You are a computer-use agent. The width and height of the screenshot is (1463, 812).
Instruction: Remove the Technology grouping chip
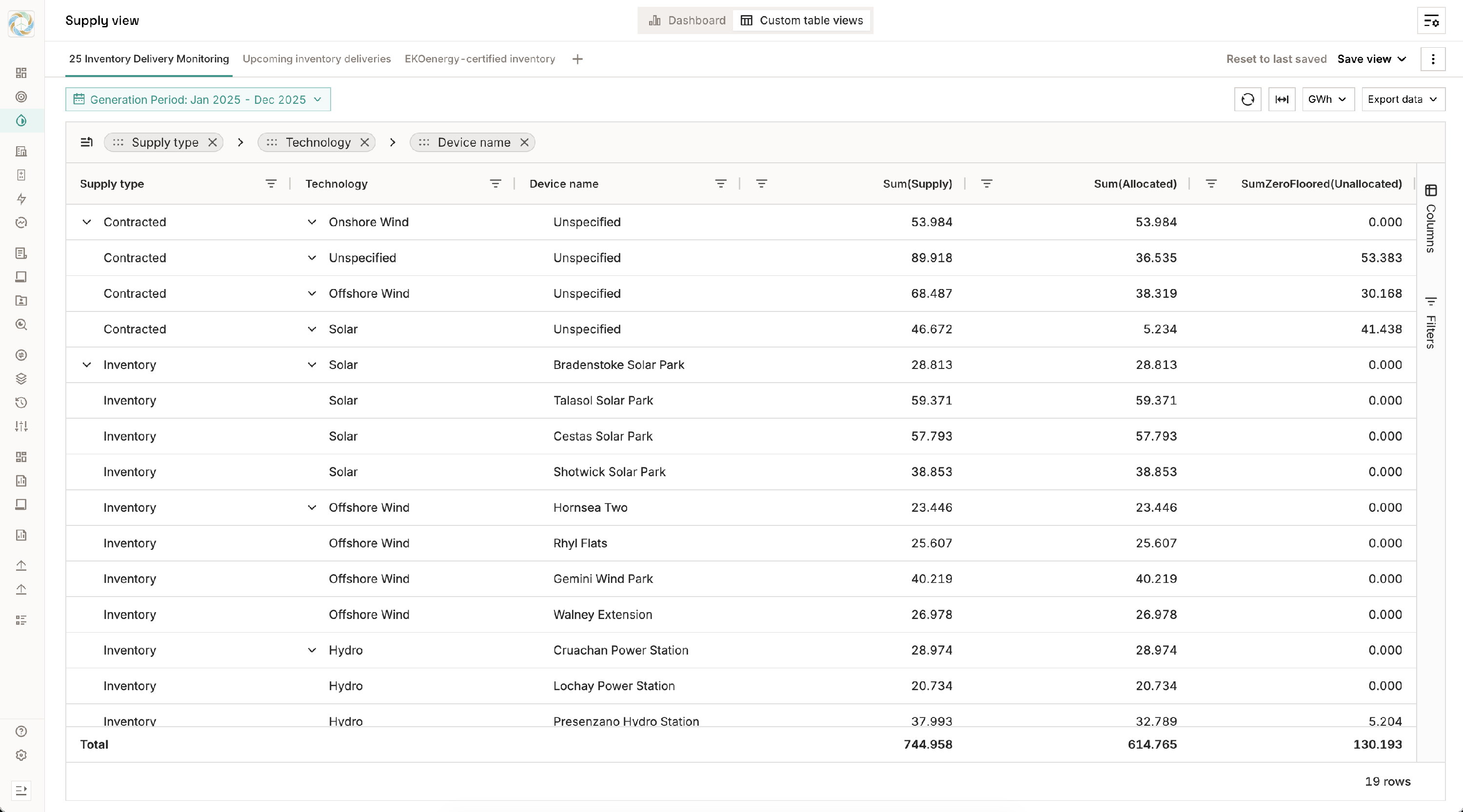pyautogui.click(x=365, y=142)
